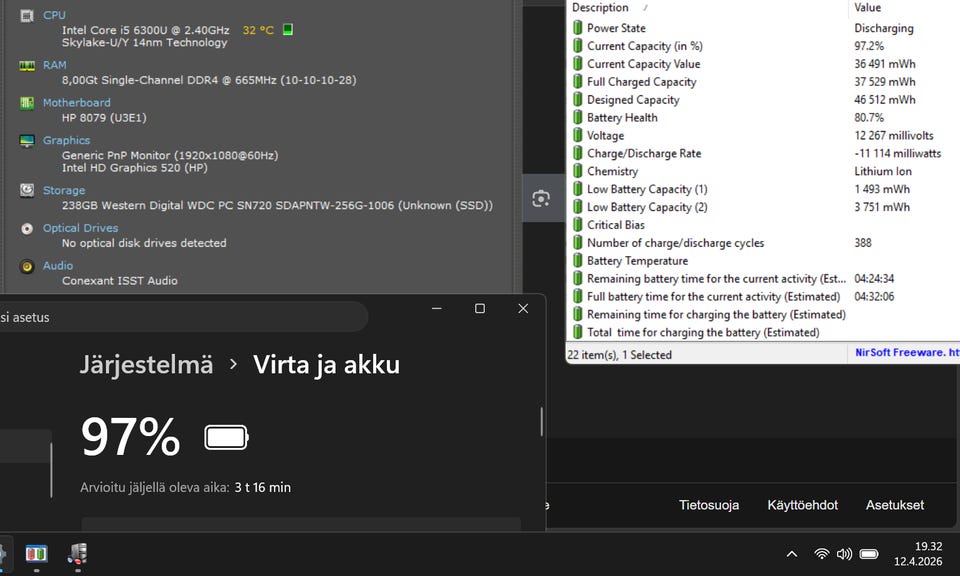Click the 388 cycles value cell

point(863,242)
